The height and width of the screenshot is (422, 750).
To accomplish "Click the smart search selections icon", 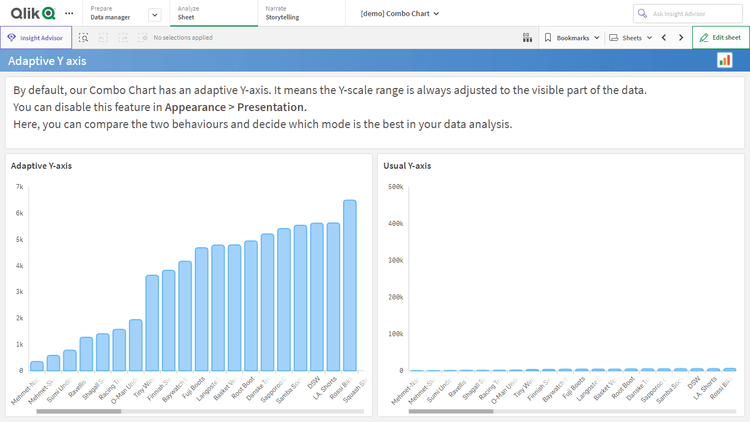I will coord(84,37).
